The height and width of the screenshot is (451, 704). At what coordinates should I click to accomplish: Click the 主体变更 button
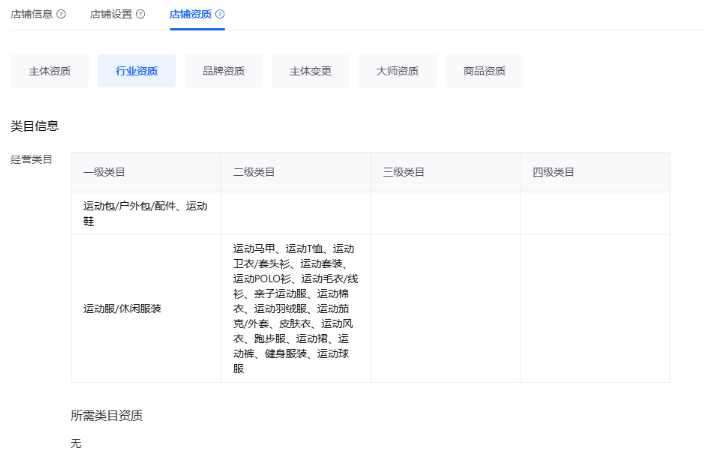[310, 71]
